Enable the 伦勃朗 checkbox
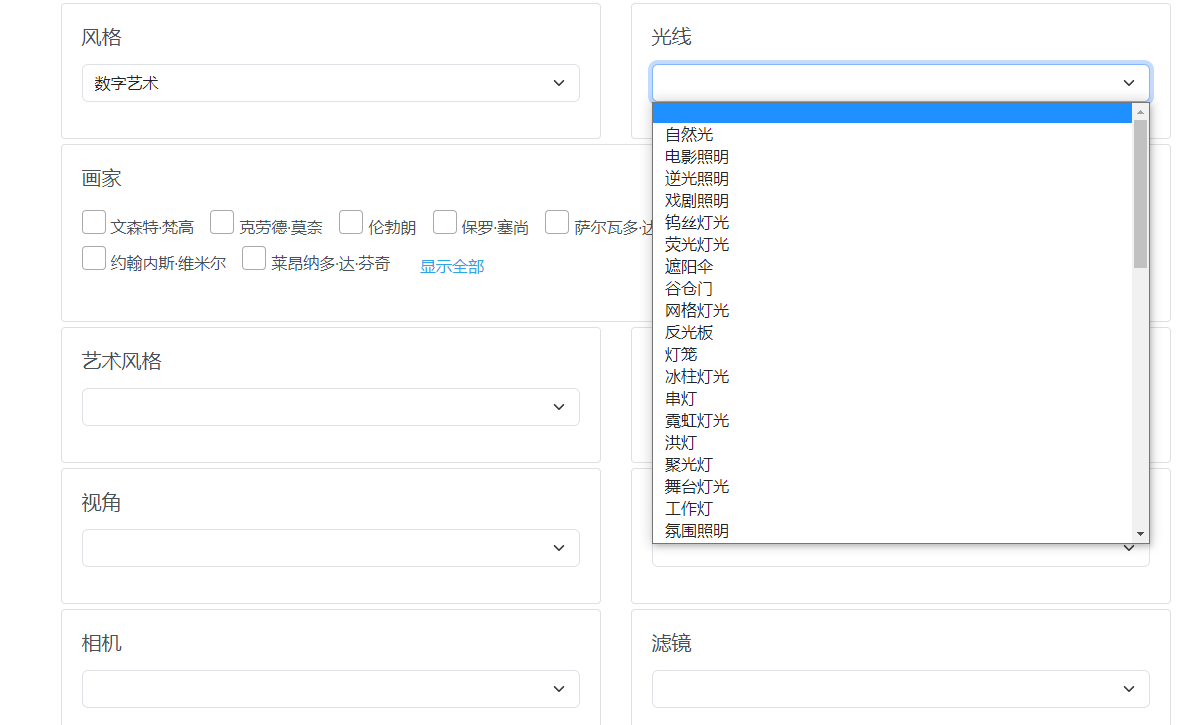 (351, 222)
